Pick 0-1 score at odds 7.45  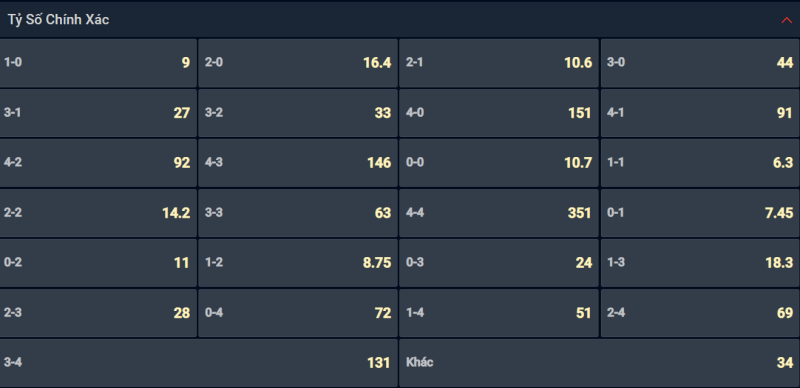pos(700,213)
